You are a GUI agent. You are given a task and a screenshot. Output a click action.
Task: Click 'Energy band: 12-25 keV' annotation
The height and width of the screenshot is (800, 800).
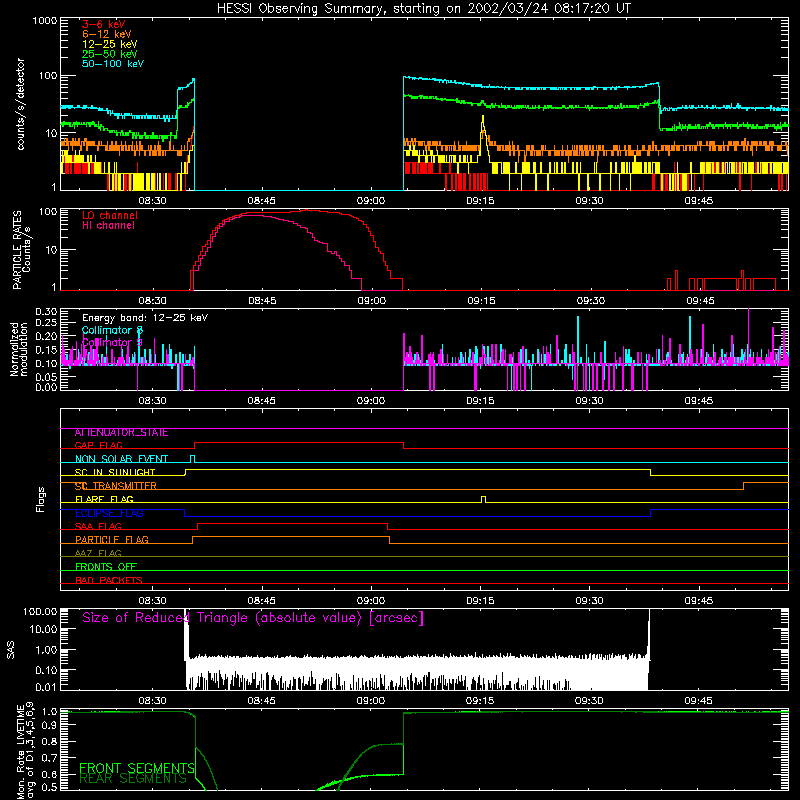coord(145,318)
